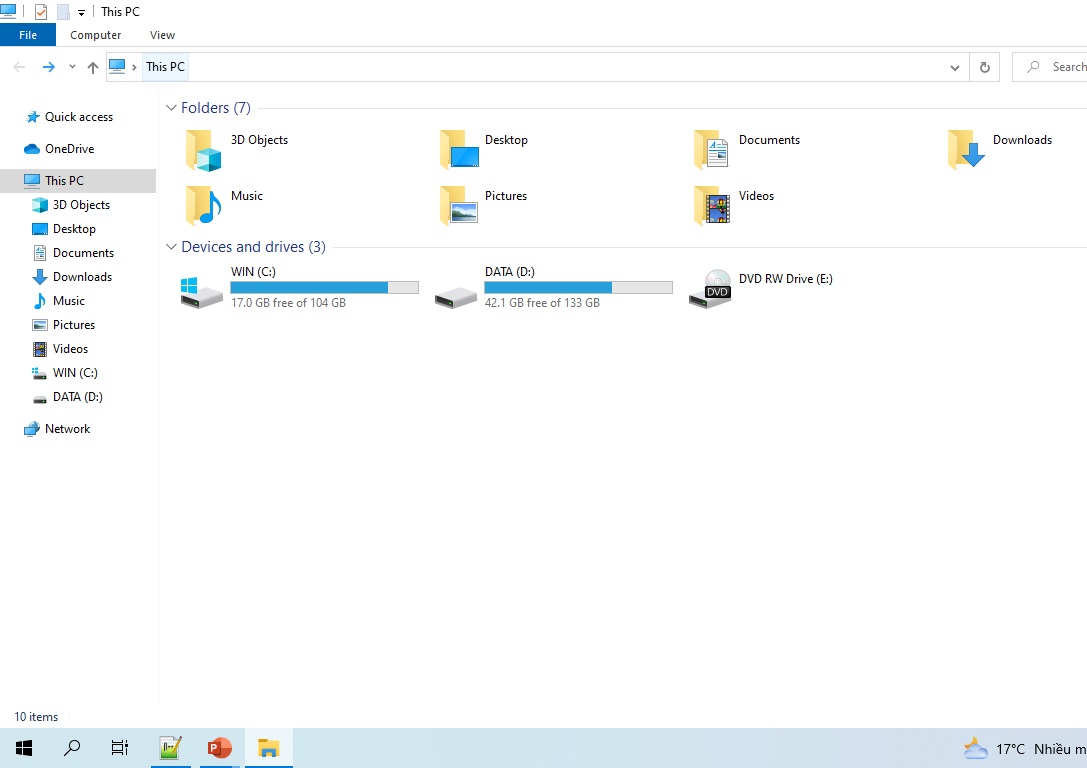This screenshot has width=1087, height=768.
Task: Open PowerPoint from the taskbar
Action: click(219, 748)
